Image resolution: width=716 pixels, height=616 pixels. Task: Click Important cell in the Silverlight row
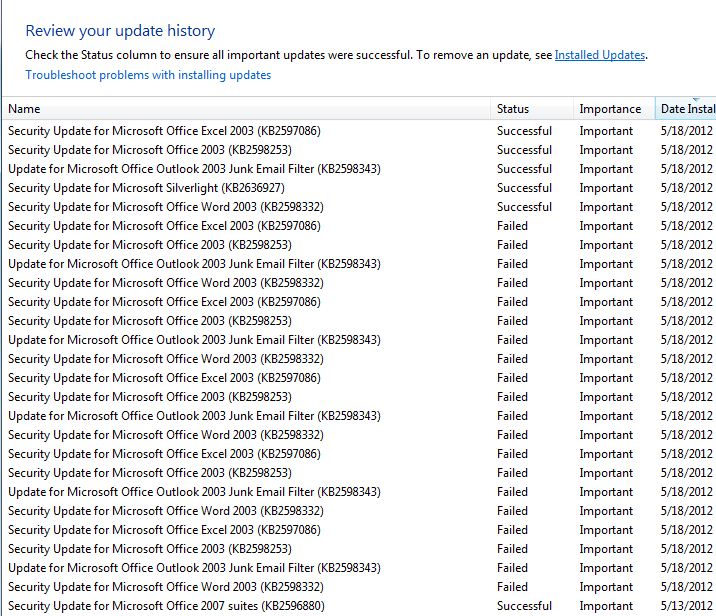[x=606, y=188]
